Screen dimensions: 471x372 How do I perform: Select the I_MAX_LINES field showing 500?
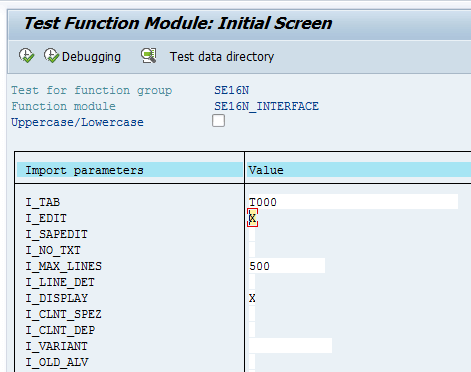pos(287,266)
